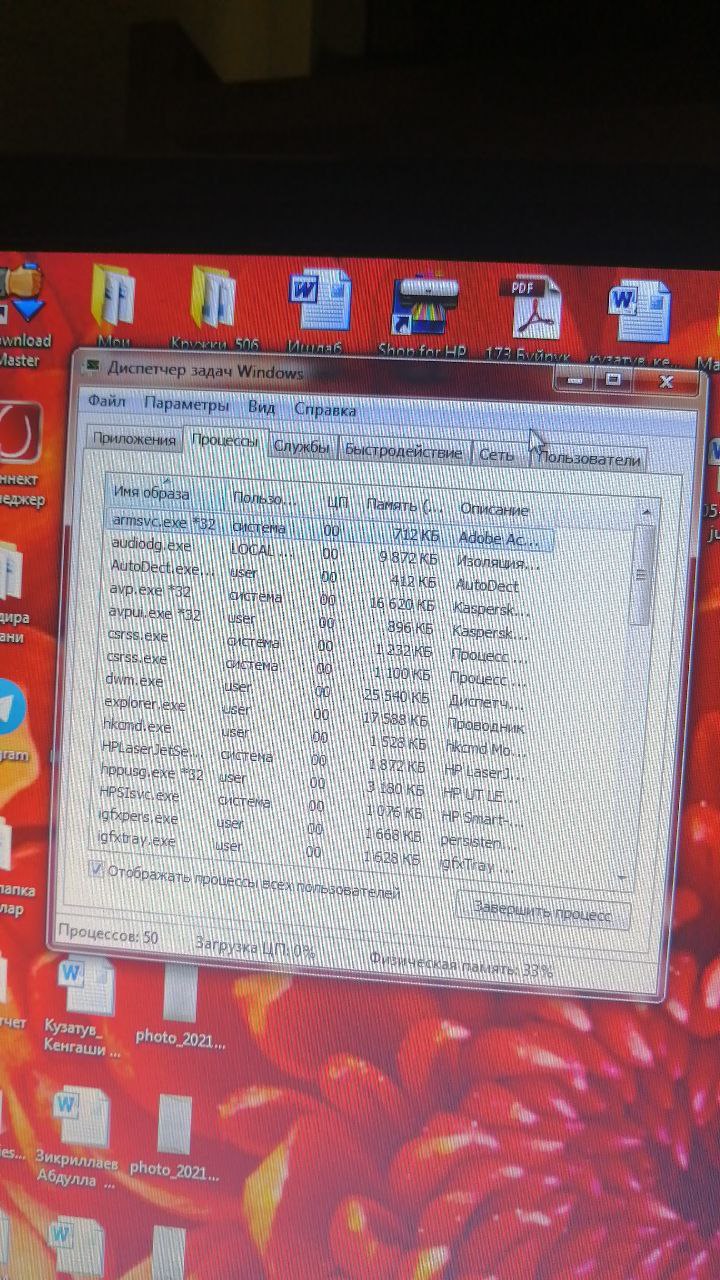The height and width of the screenshot is (1280, 720).
Task: Click Физическая память: 33% status text
Action: pos(461,965)
